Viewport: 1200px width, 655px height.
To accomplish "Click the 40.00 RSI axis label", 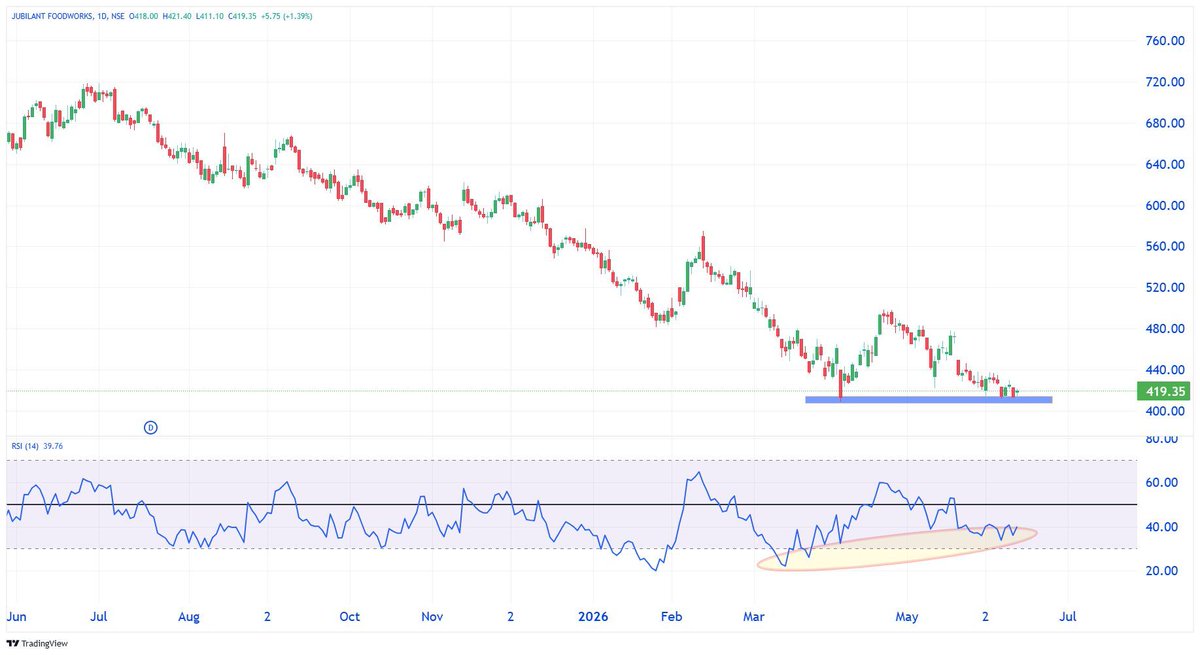I will pos(1162,526).
